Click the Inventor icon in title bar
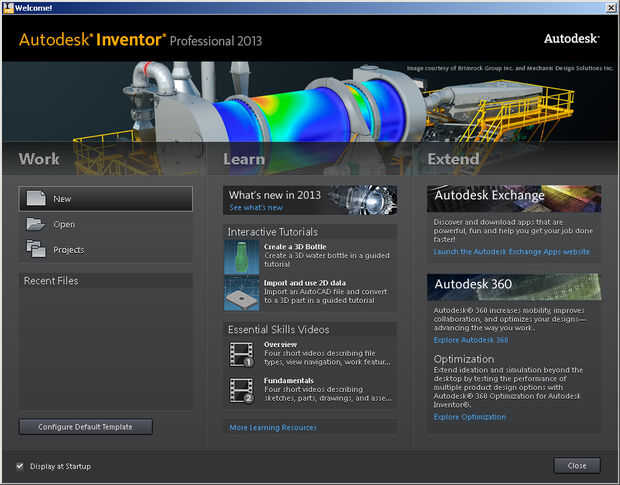The image size is (620, 485). pos(8,8)
